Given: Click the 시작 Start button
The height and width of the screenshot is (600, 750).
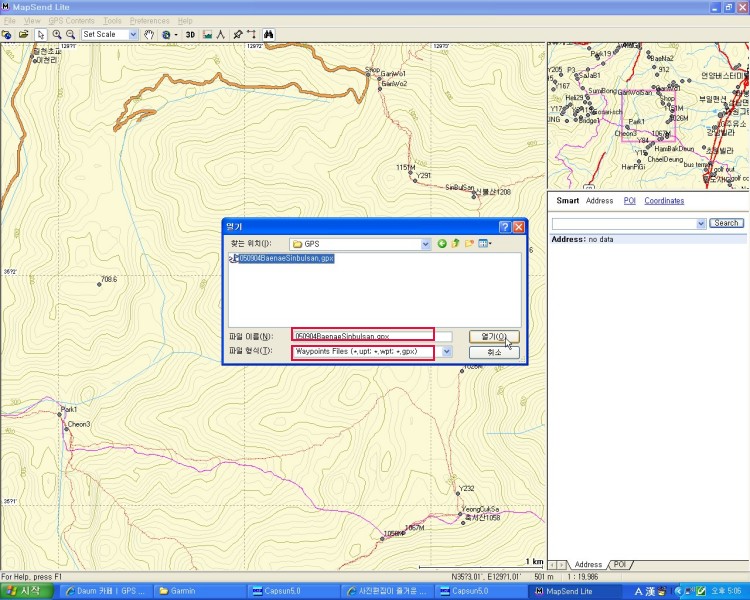Looking at the screenshot, I should pyautogui.click(x=26, y=591).
